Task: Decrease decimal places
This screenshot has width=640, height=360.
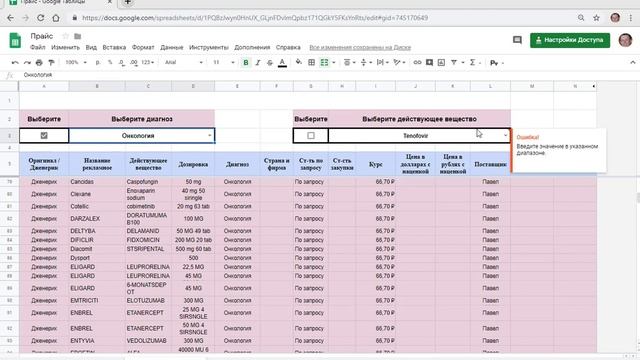Action: tap(122, 62)
